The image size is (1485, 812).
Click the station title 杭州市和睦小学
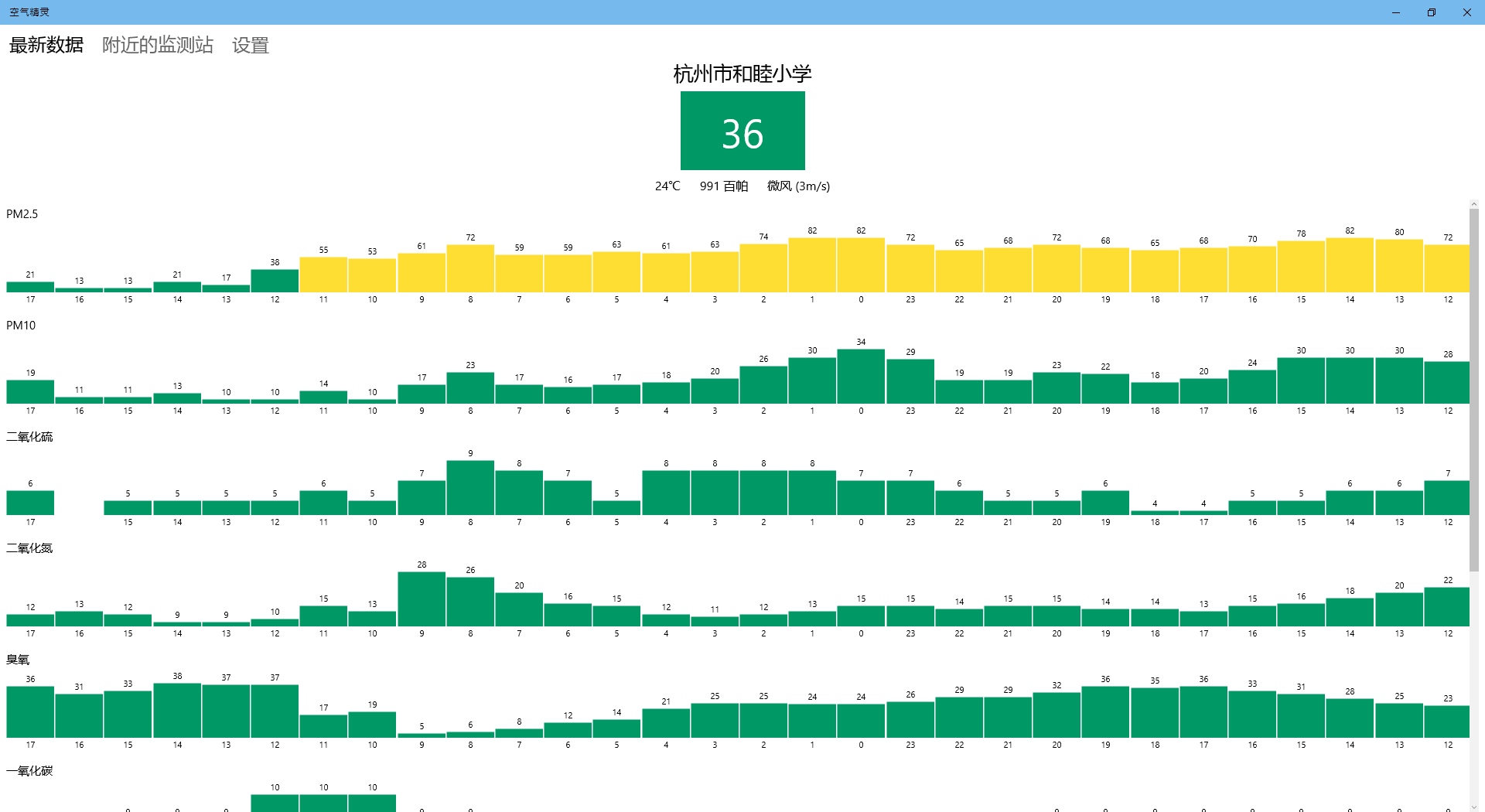pos(742,74)
